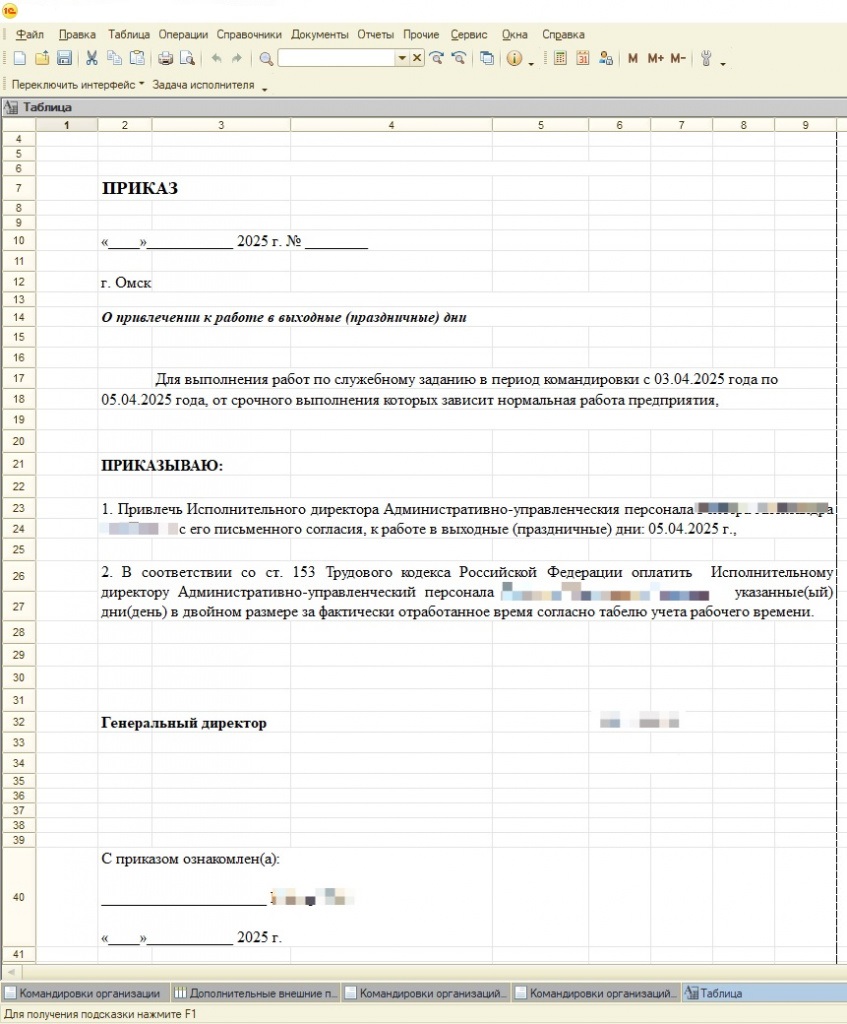Select row header 40
847x1024 pixels.
[18, 897]
